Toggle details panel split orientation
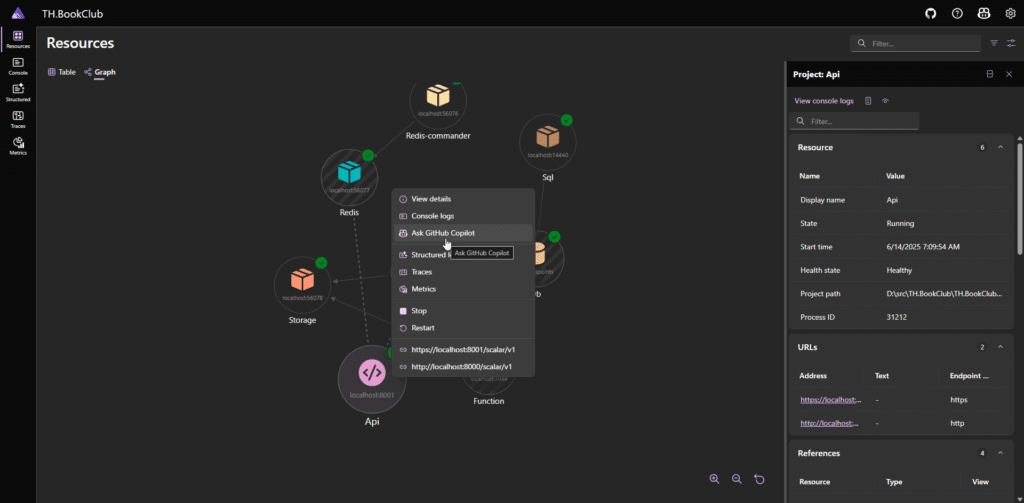 coord(989,74)
